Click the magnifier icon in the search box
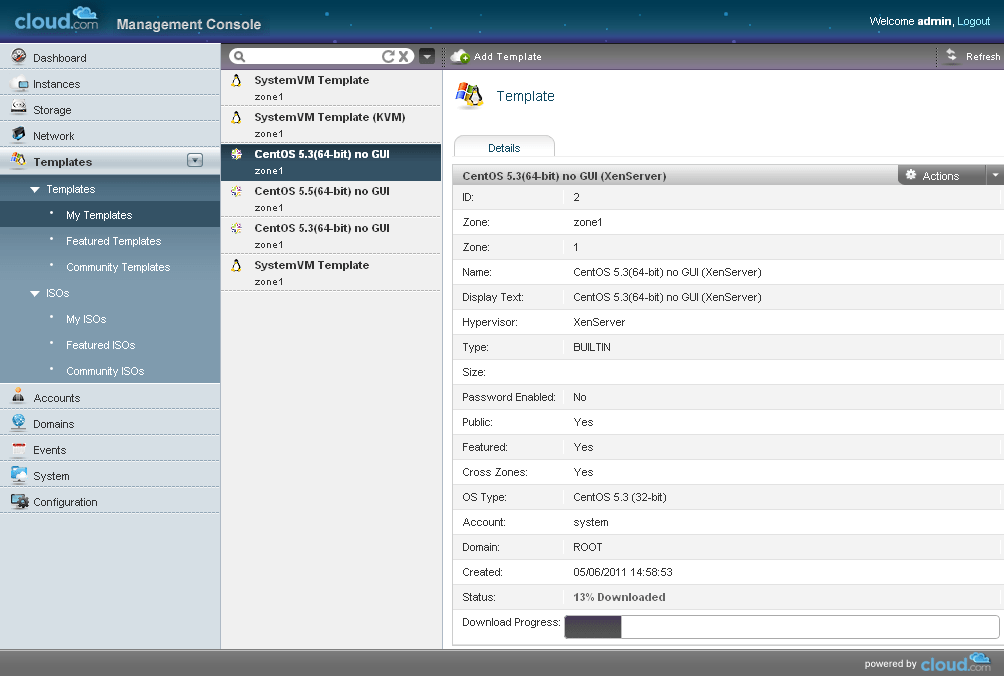The image size is (1004, 676). click(x=239, y=56)
